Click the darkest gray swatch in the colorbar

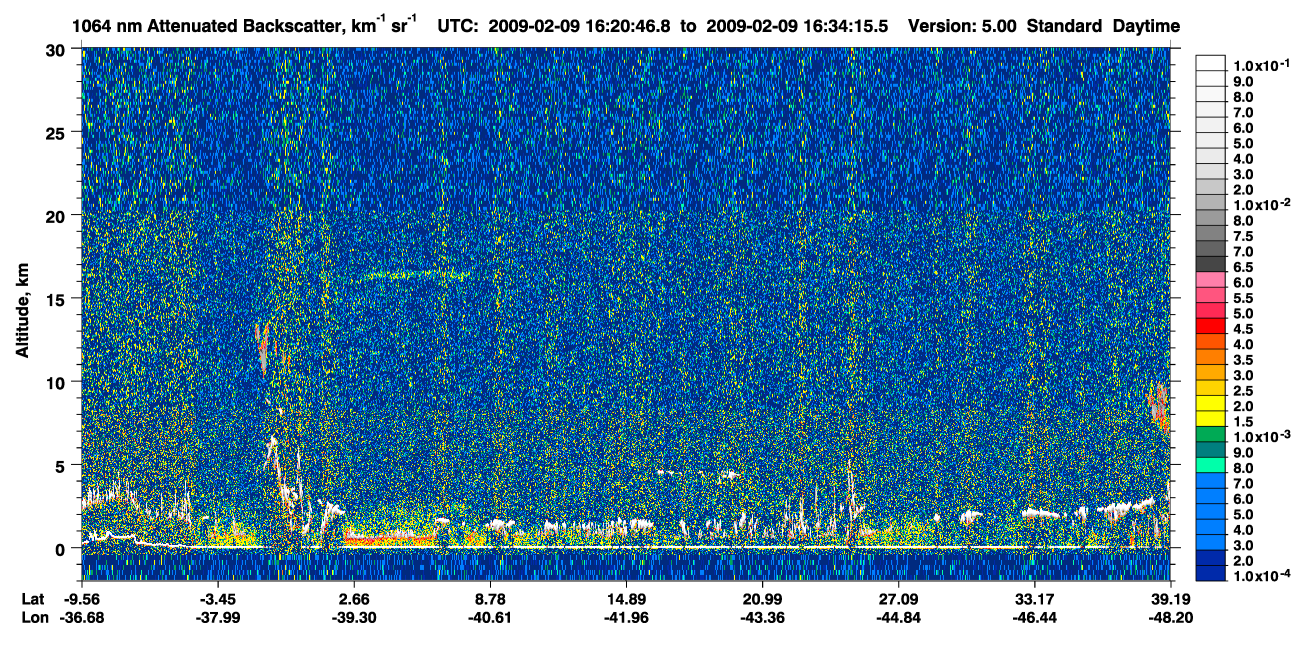point(1211,263)
